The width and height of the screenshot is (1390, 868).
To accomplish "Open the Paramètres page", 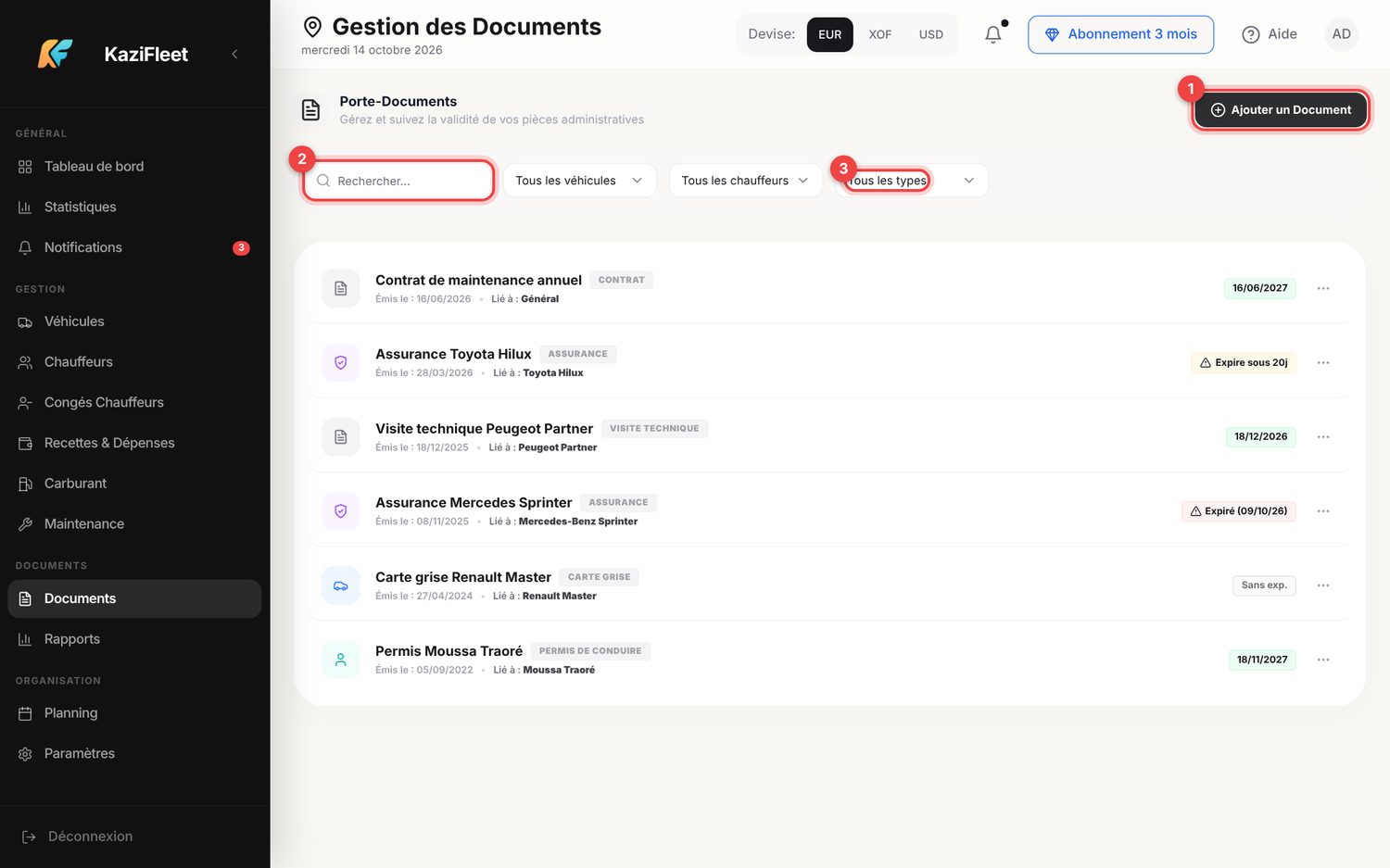I will (134, 754).
